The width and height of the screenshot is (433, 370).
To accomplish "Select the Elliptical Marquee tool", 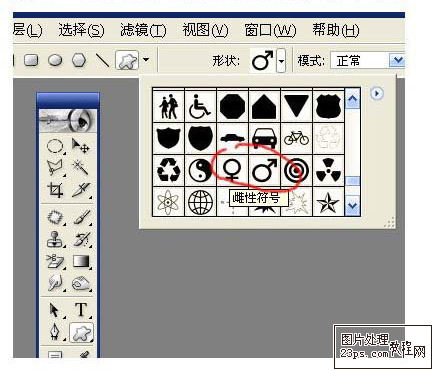I will click(x=55, y=146).
